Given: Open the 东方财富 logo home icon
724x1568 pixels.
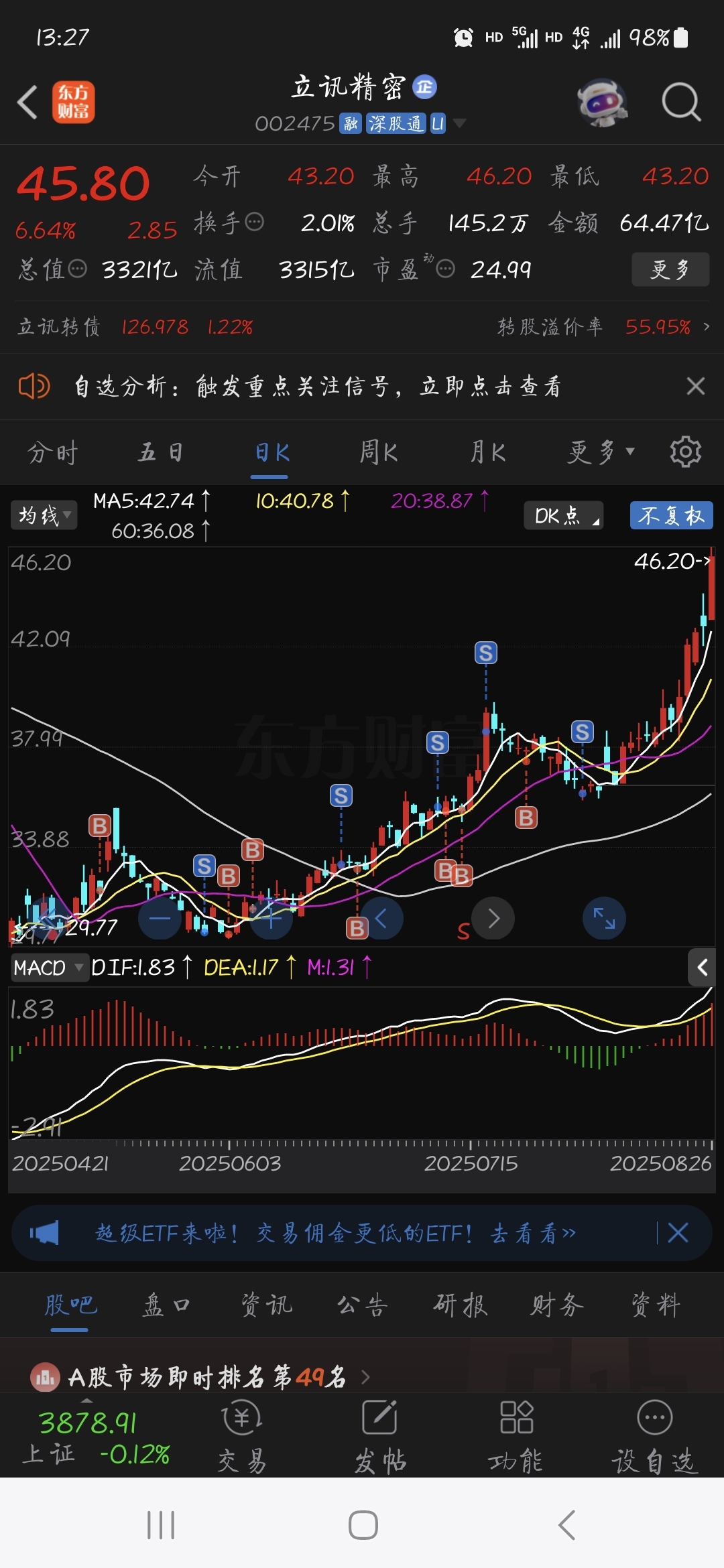Looking at the screenshot, I should [74, 103].
